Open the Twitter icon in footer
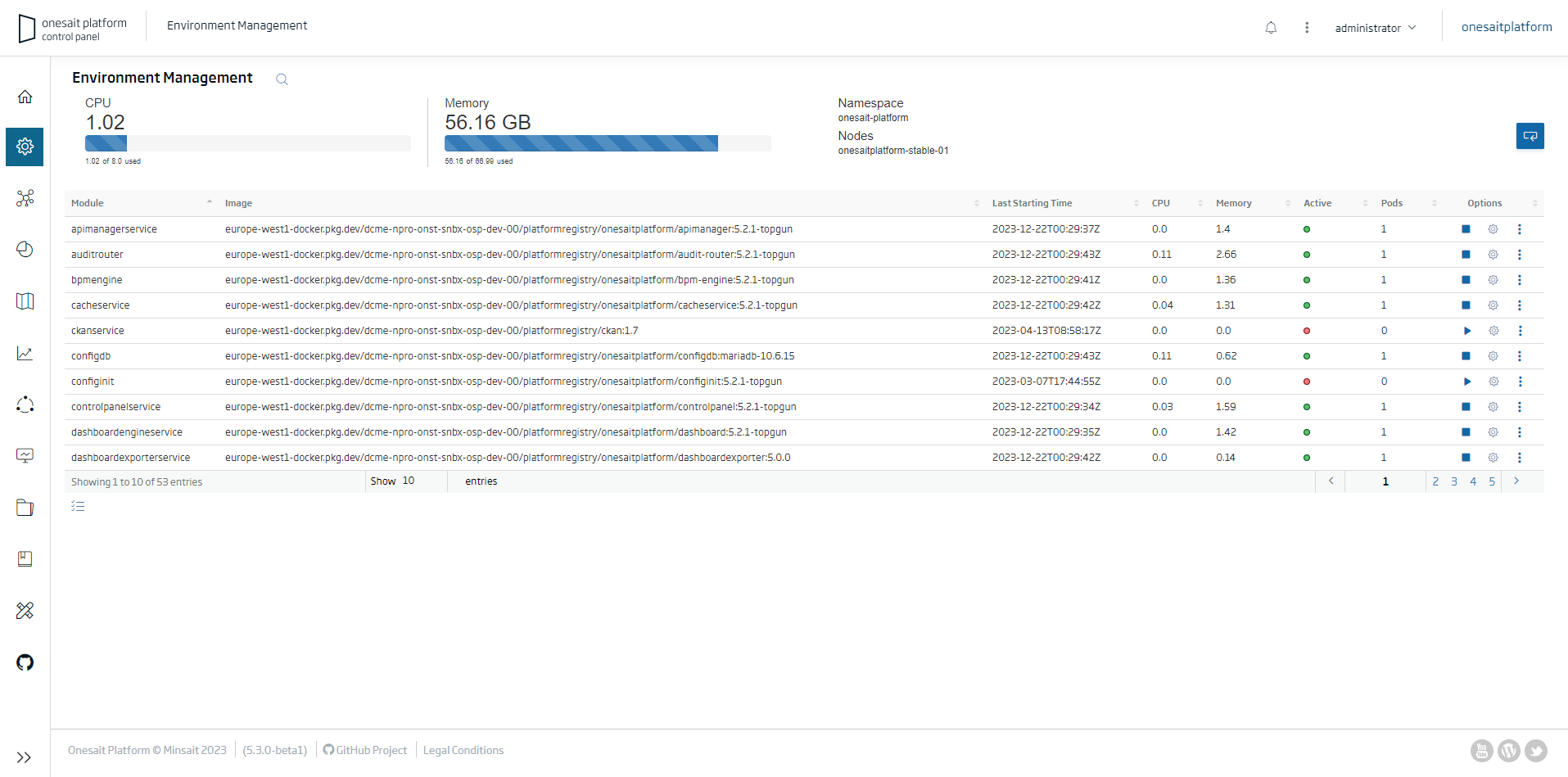The height and width of the screenshot is (777, 1568). point(1536,751)
